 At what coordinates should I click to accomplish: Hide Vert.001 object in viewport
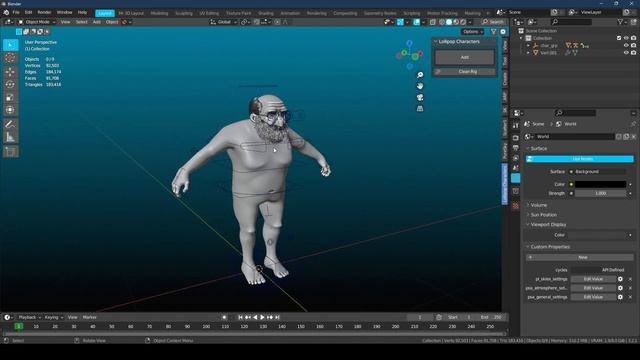point(626,53)
